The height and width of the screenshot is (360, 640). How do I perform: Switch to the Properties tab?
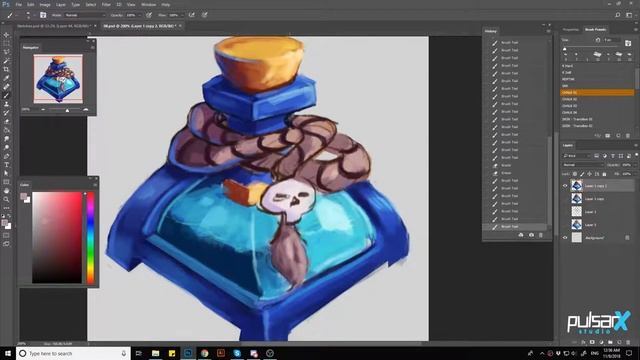pos(571,29)
